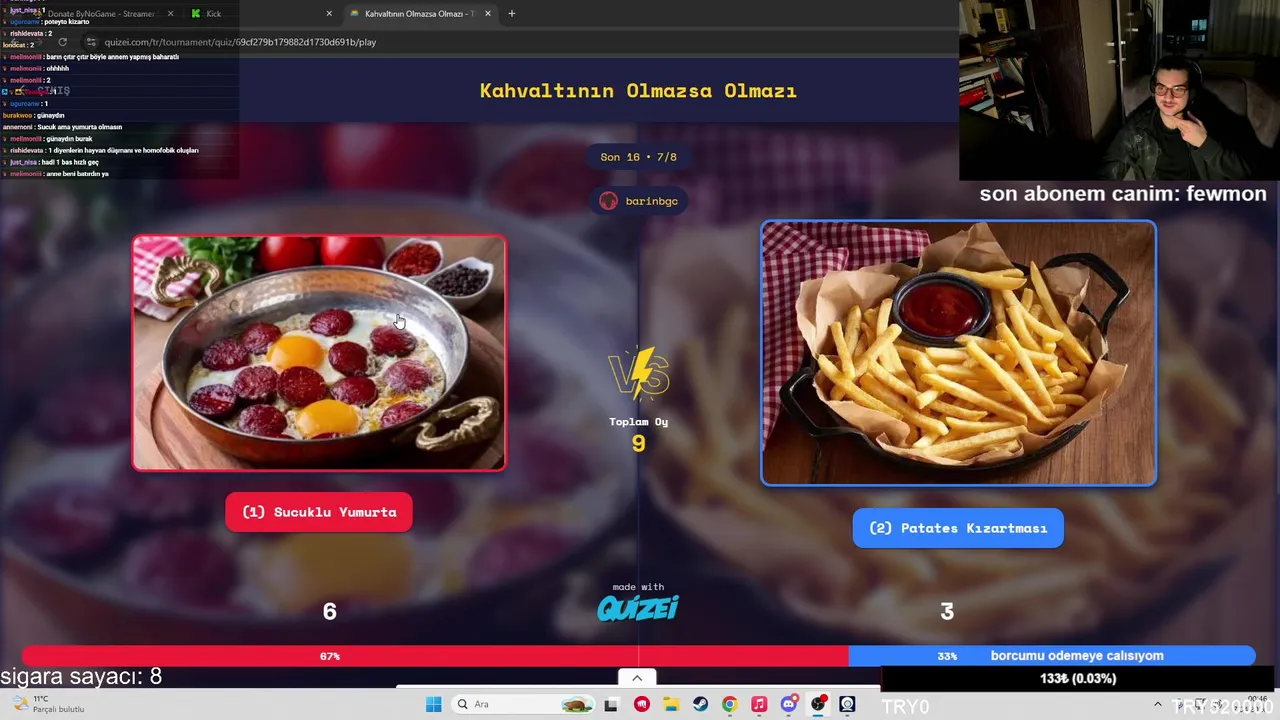Open the weather widget showing 11°C
Screen dimensions: 1280x720
click(46, 704)
